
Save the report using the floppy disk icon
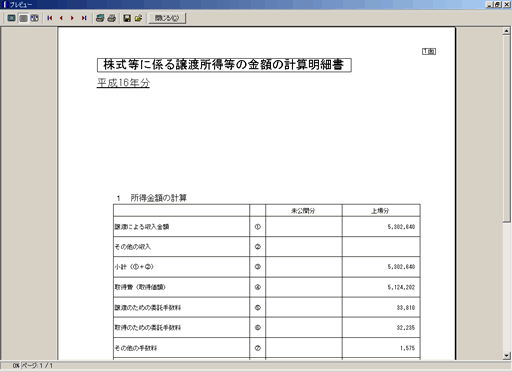(127, 18)
